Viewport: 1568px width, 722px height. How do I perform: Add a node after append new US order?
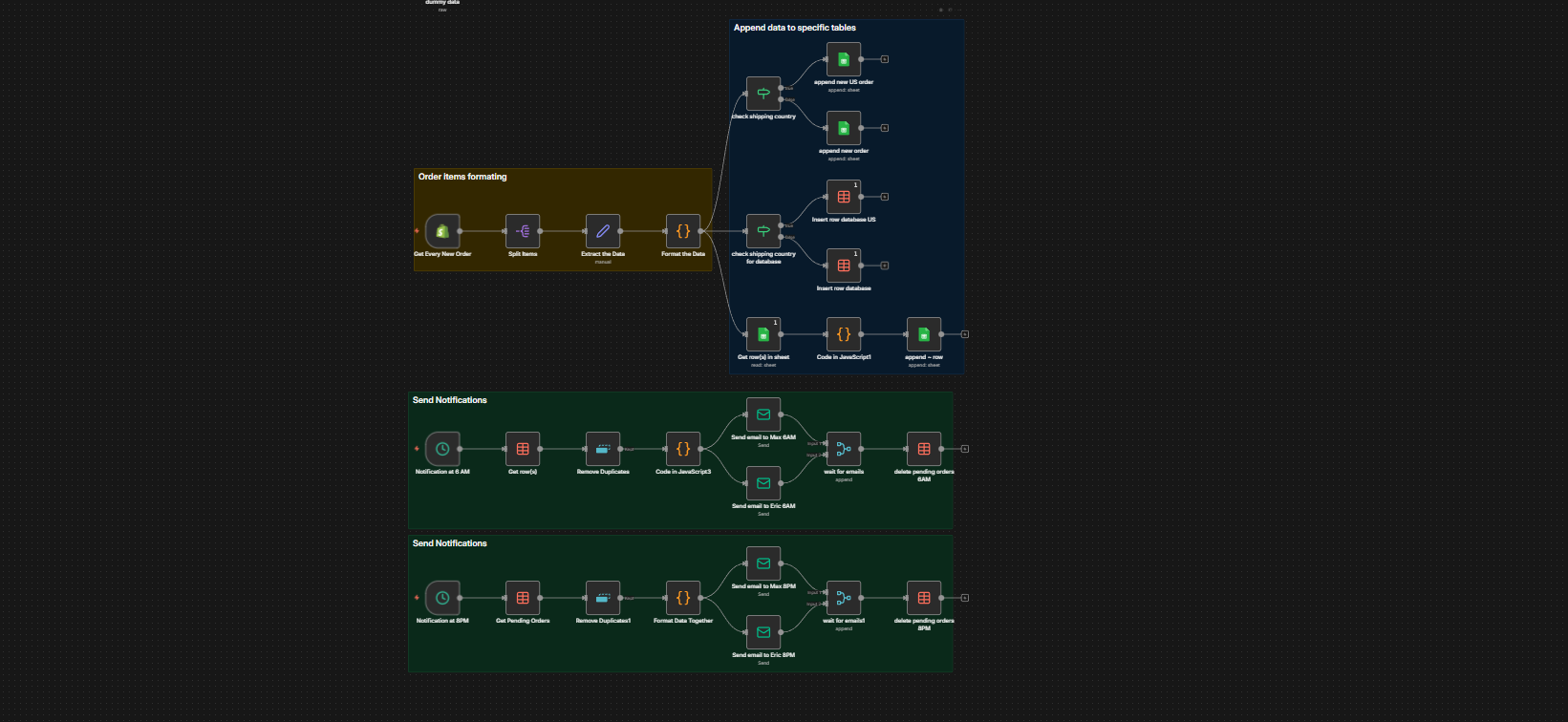[885, 59]
